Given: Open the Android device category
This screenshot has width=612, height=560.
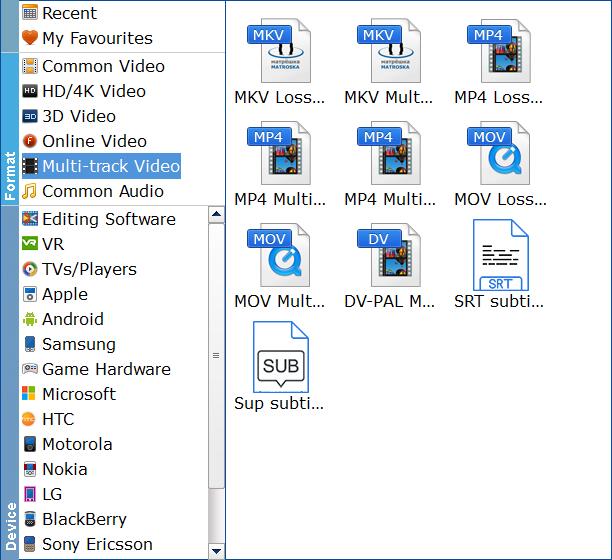Looking at the screenshot, I should (63, 319).
